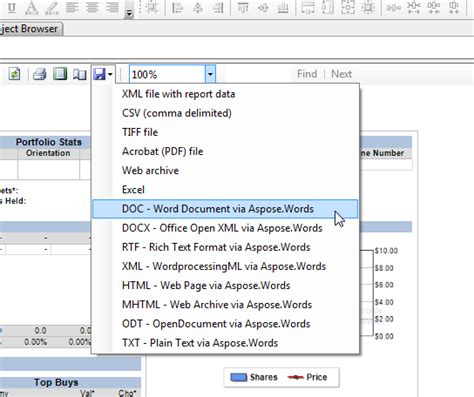474x397 pixels.
Task: Select HTML - Web Page via Aspose.Words
Action: point(225,286)
